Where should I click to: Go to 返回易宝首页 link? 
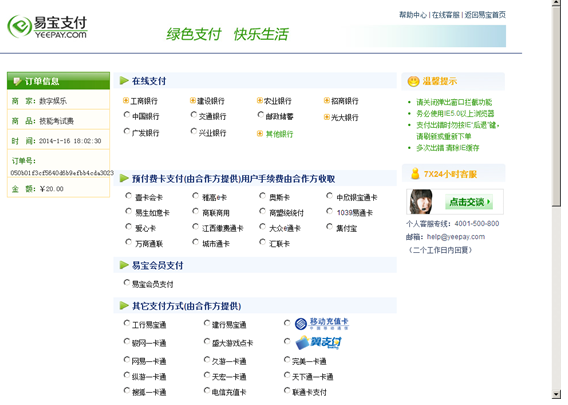(485, 15)
